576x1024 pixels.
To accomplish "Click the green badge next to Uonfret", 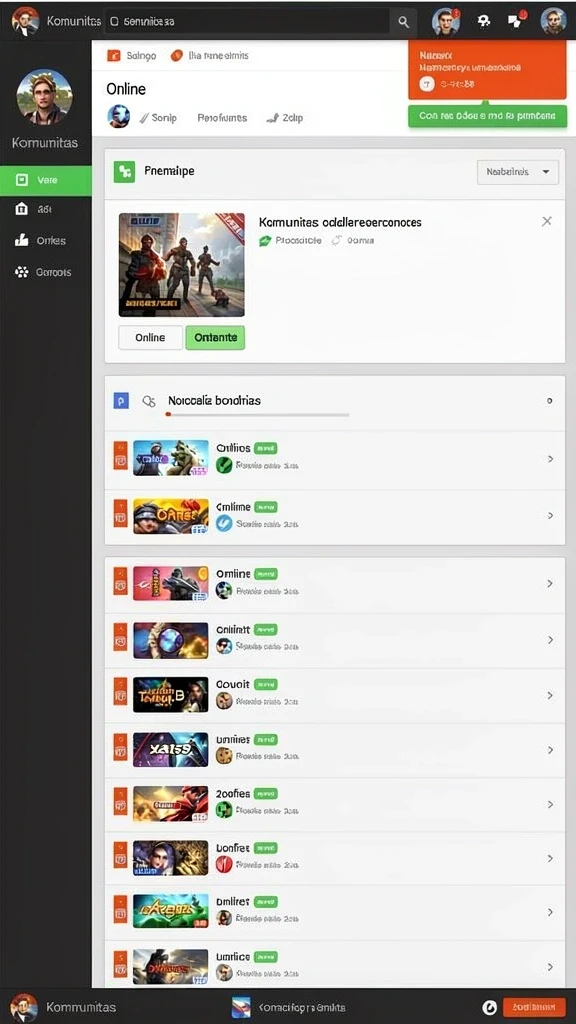I will [265, 848].
